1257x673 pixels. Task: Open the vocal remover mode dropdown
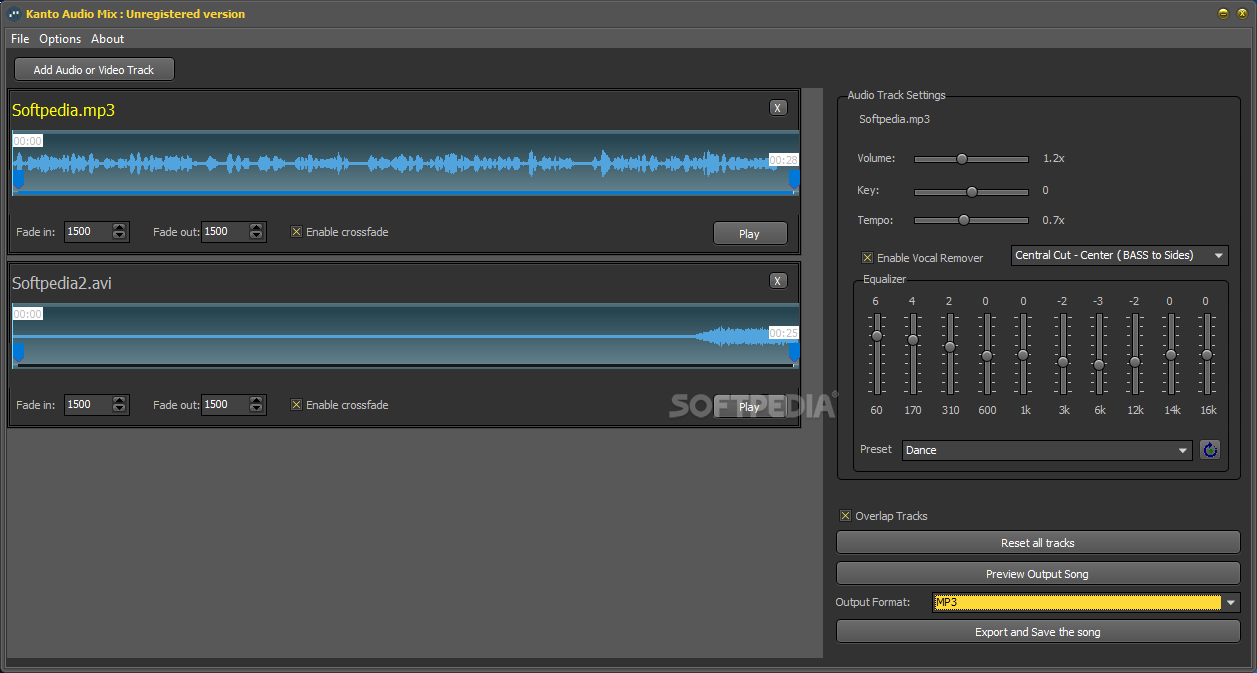coord(1120,255)
